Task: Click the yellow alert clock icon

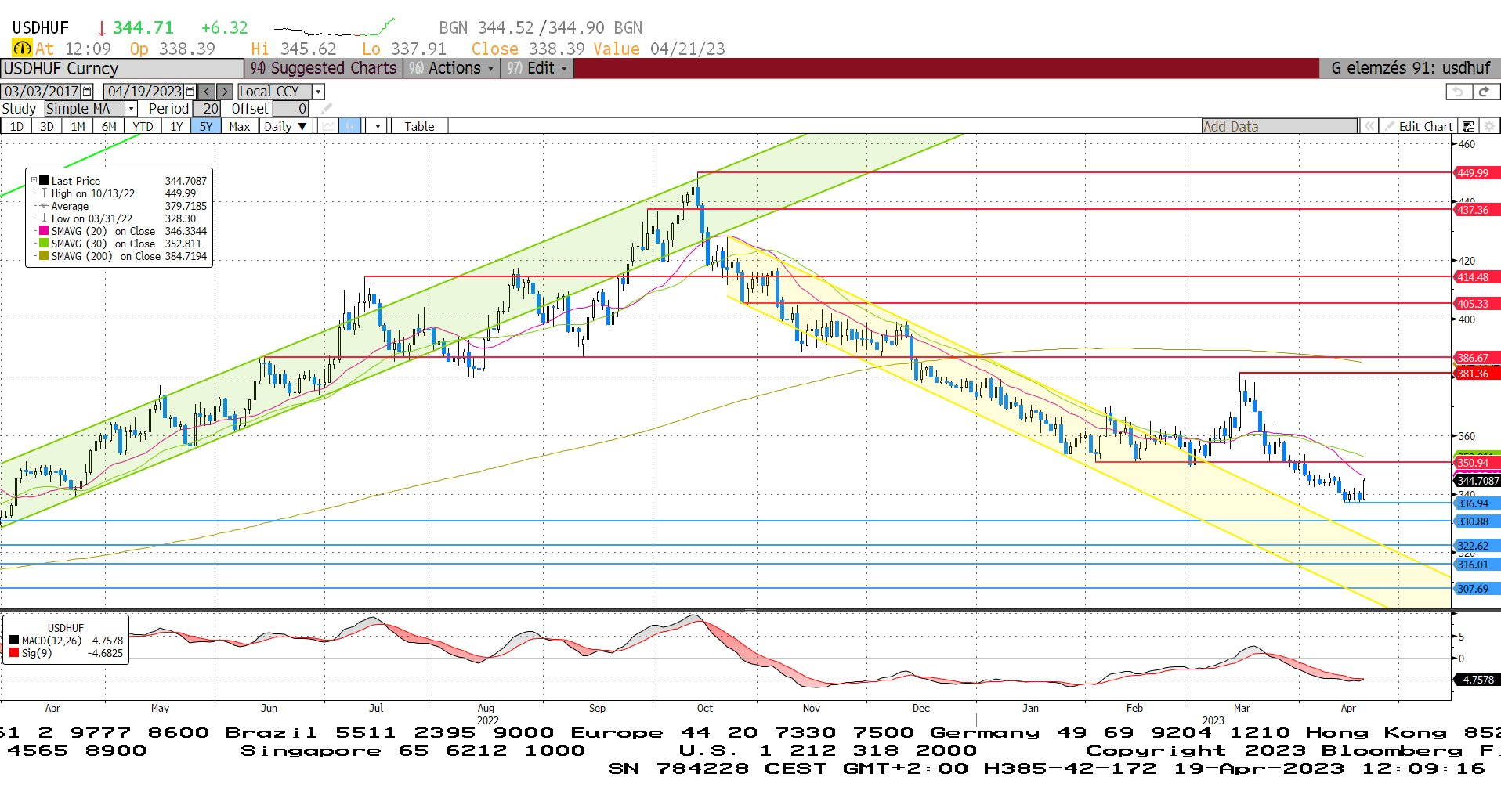Action: [22, 49]
